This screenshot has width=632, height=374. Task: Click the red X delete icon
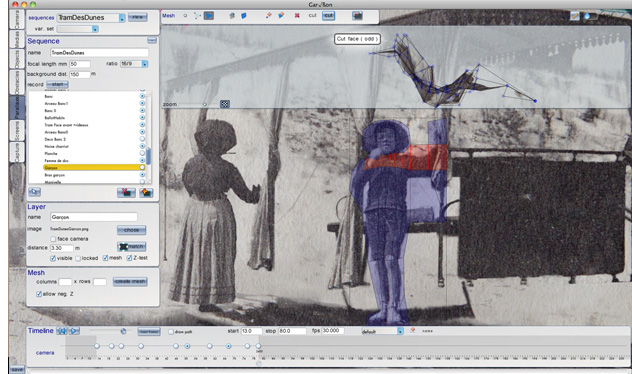tap(297, 16)
